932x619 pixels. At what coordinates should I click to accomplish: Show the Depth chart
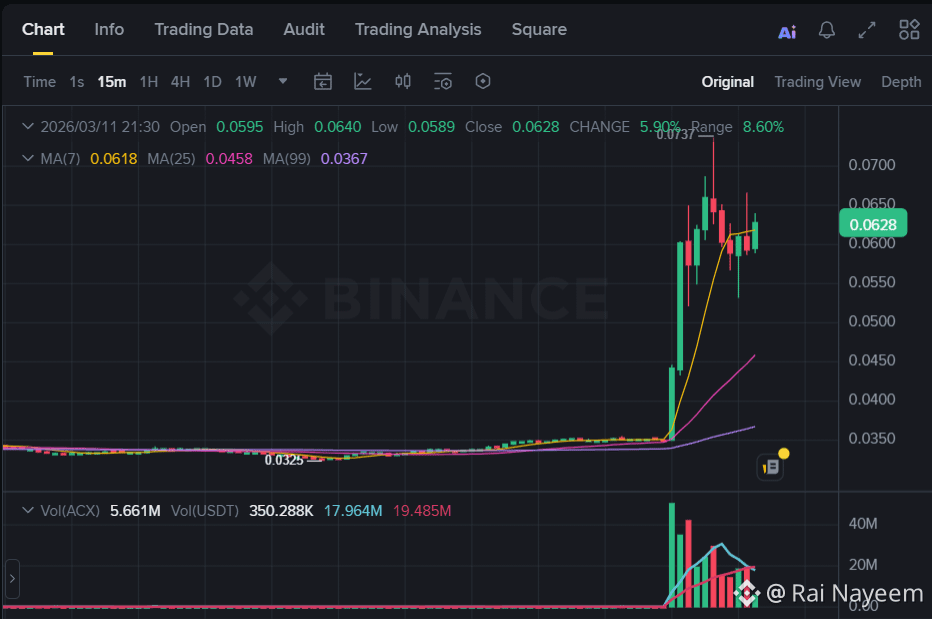click(x=901, y=82)
